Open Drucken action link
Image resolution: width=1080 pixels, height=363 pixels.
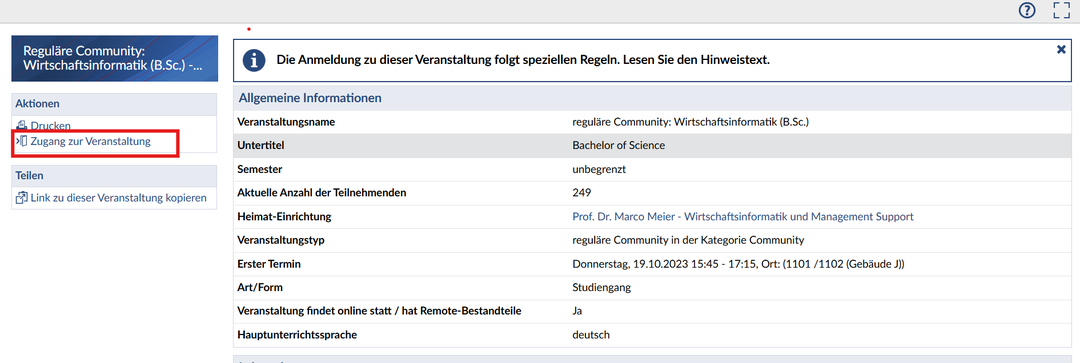[x=50, y=126]
